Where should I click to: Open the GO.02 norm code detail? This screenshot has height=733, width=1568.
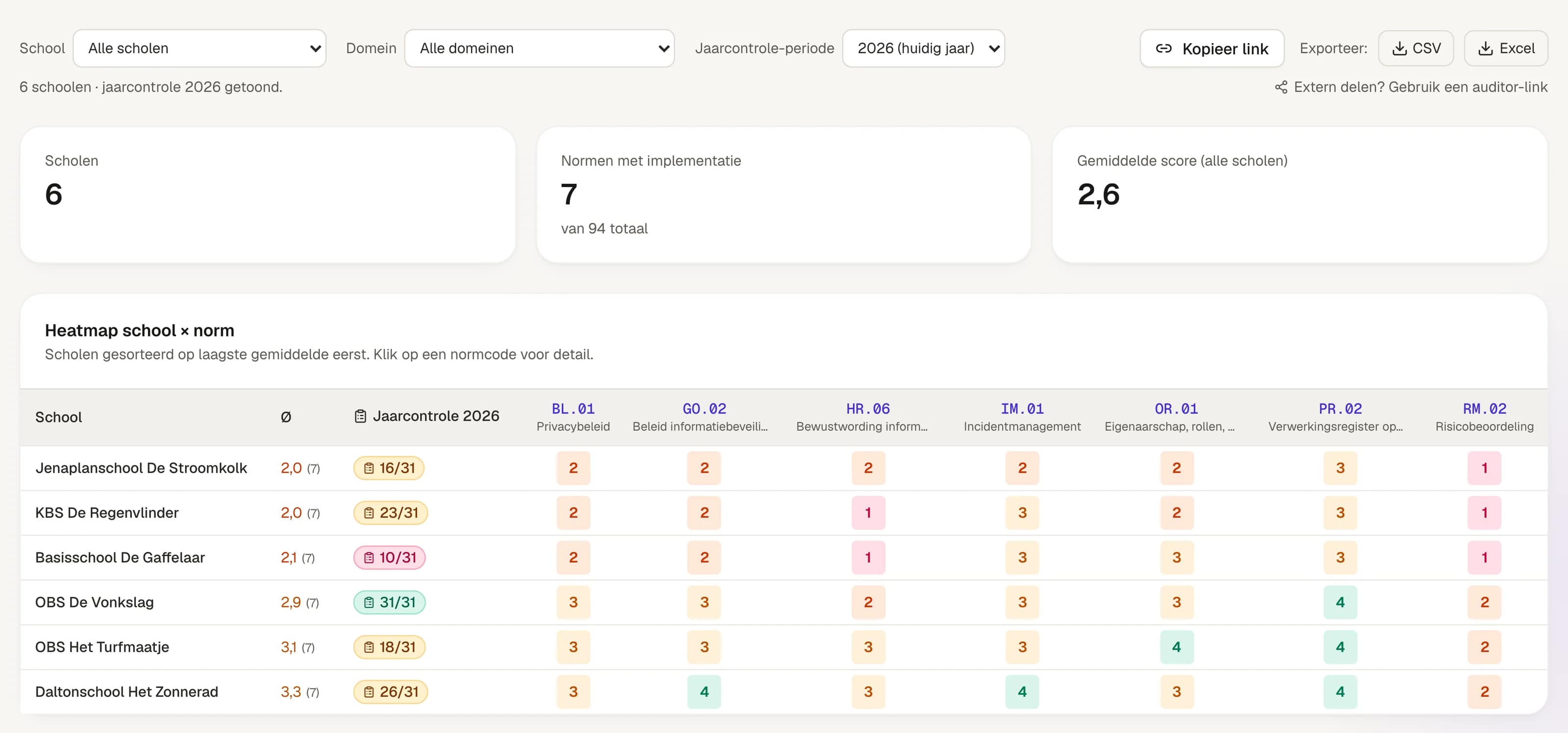[704, 409]
